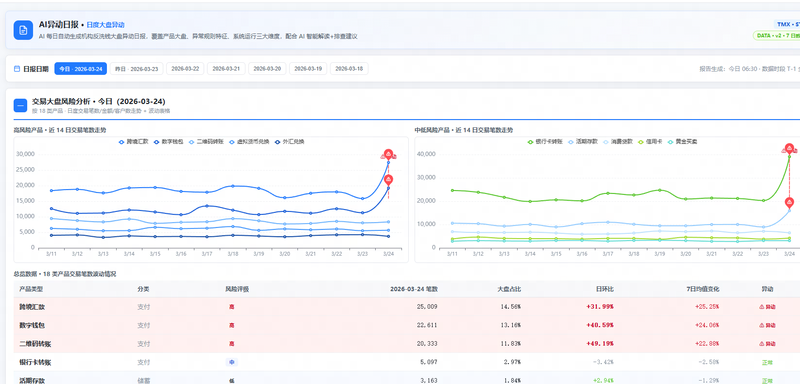Click the 异动 column header
The image size is (800, 384).
point(767,289)
